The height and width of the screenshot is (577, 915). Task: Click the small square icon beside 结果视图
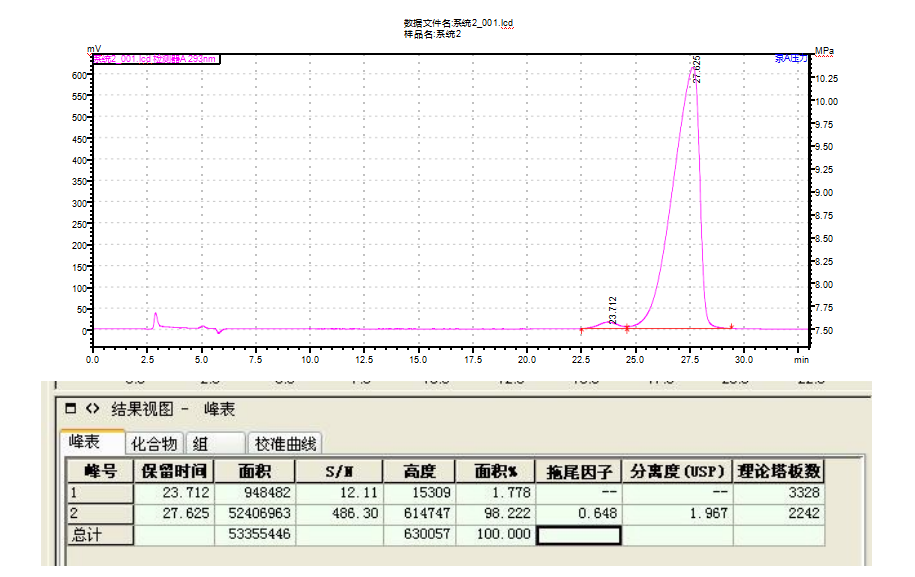[x=70, y=409]
